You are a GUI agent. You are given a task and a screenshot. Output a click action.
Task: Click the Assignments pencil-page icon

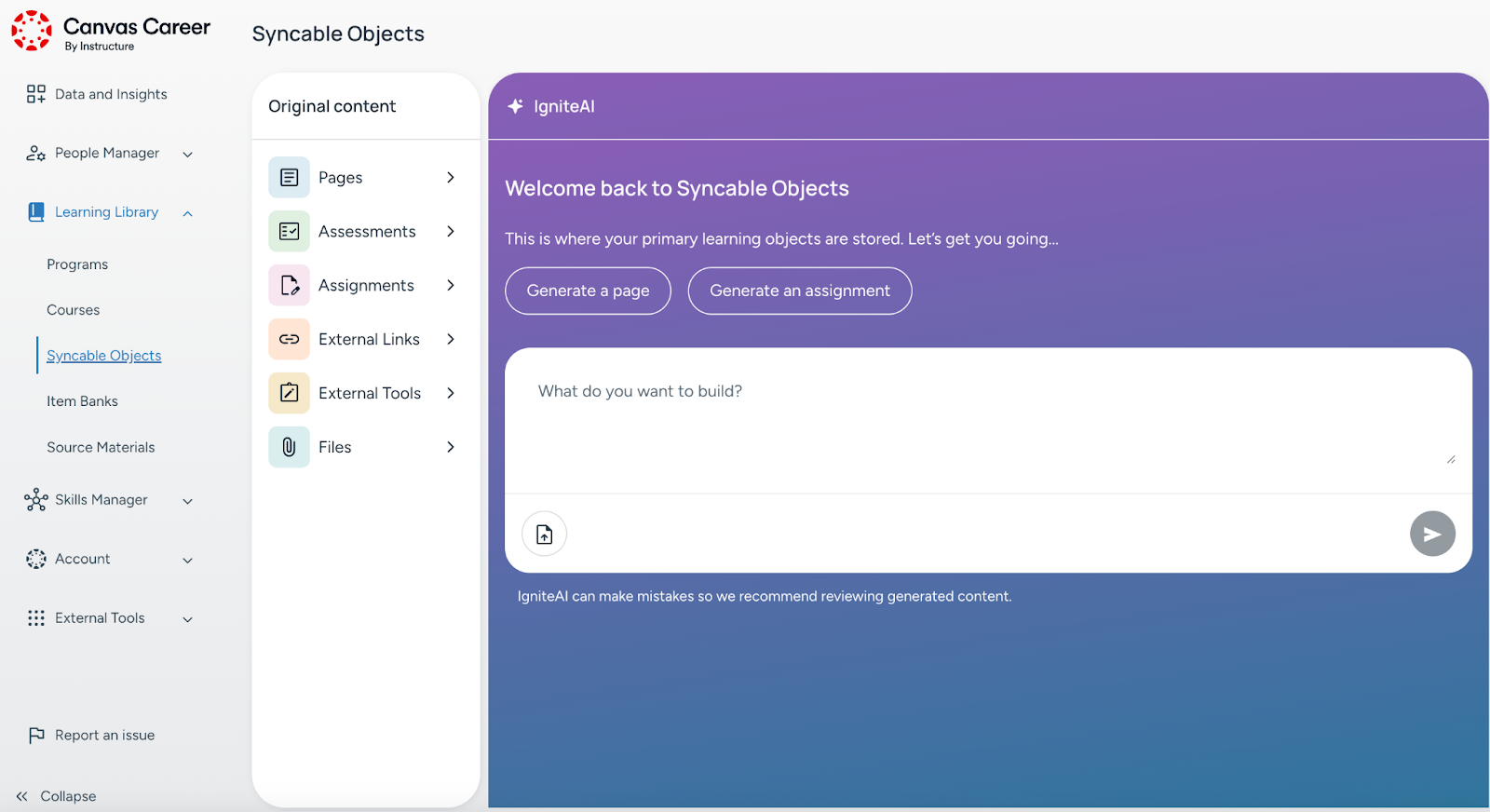click(289, 285)
